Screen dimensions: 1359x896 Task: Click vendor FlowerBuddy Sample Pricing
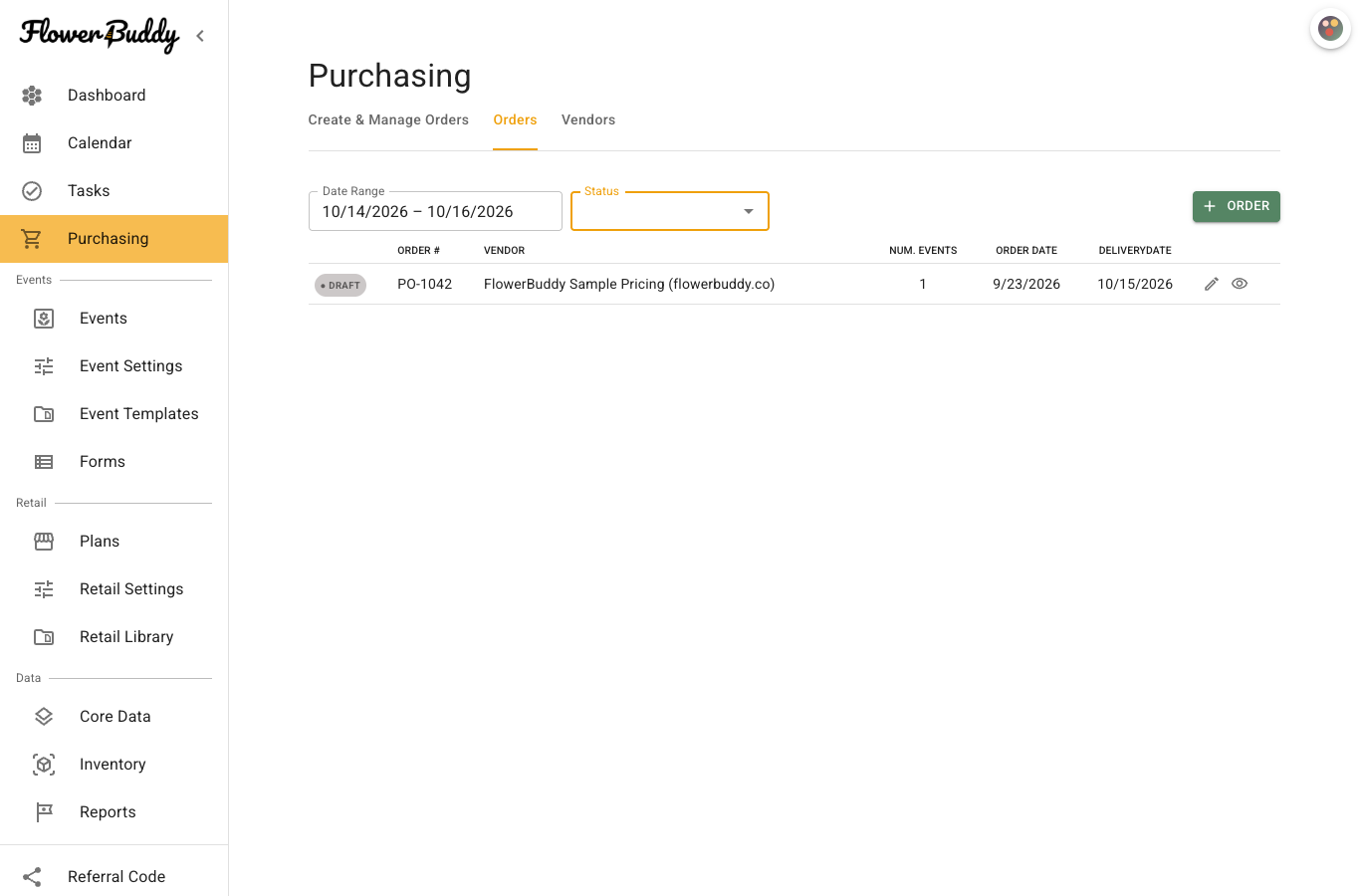pyautogui.click(x=629, y=285)
